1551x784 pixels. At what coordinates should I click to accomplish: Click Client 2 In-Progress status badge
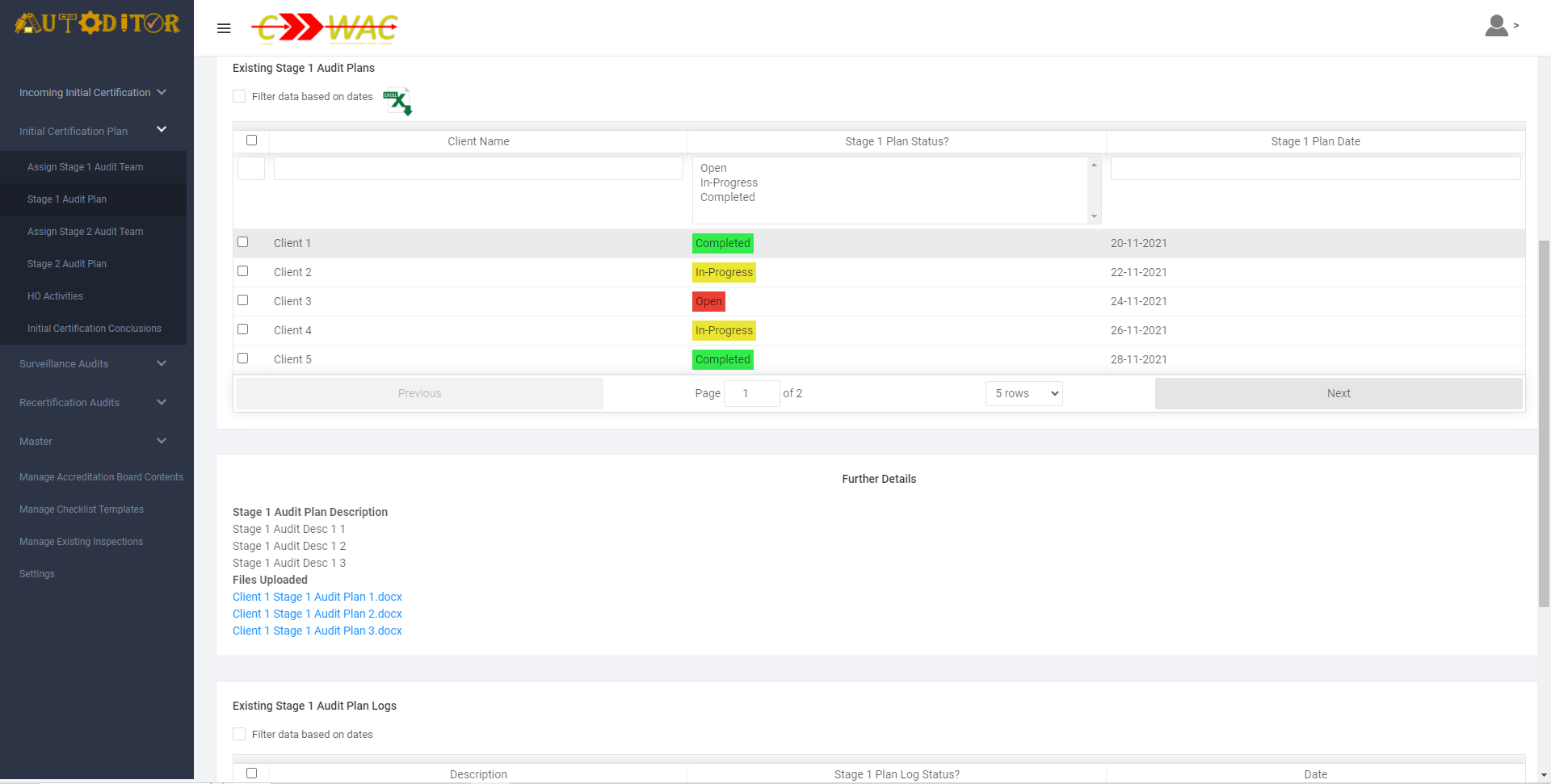(724, 272)
